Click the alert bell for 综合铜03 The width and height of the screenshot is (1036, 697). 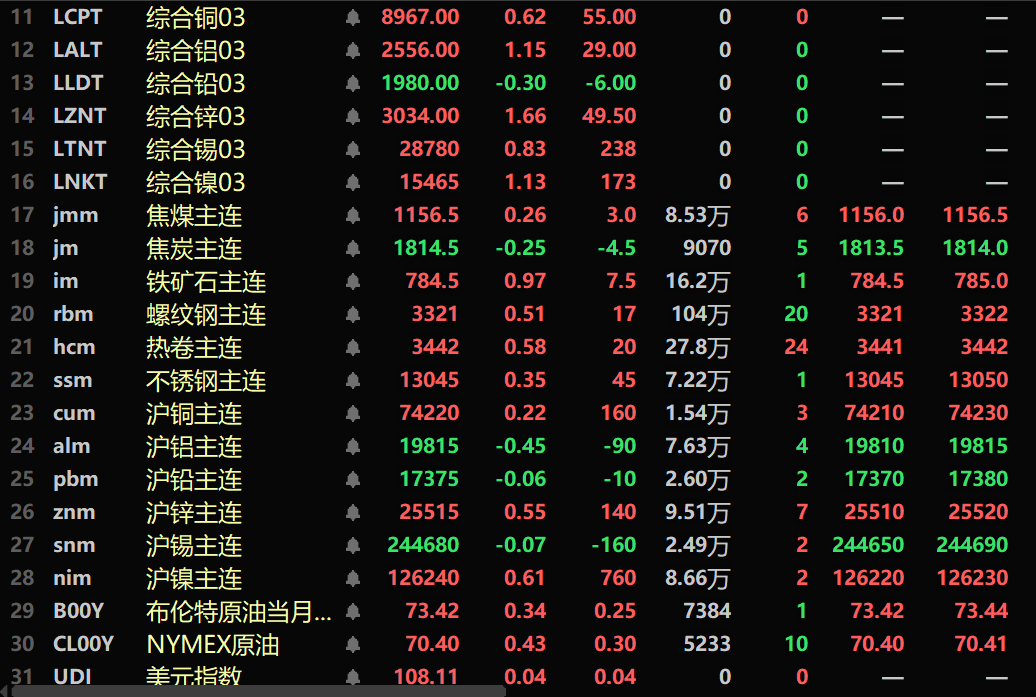[351, 17]
